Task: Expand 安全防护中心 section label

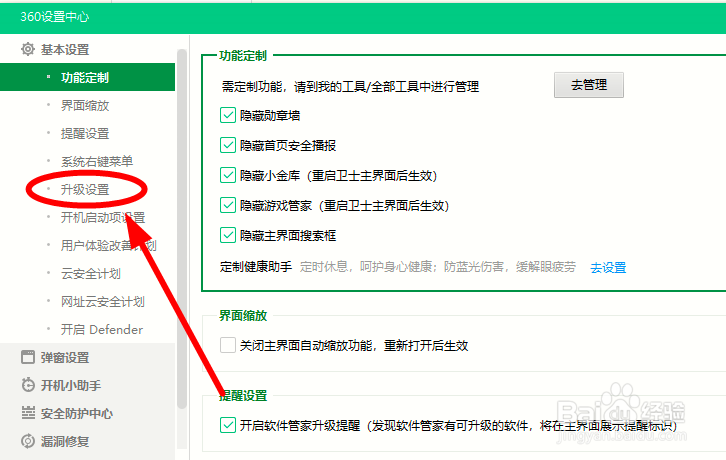Action: pyautogui.click(x=77, y=413)
